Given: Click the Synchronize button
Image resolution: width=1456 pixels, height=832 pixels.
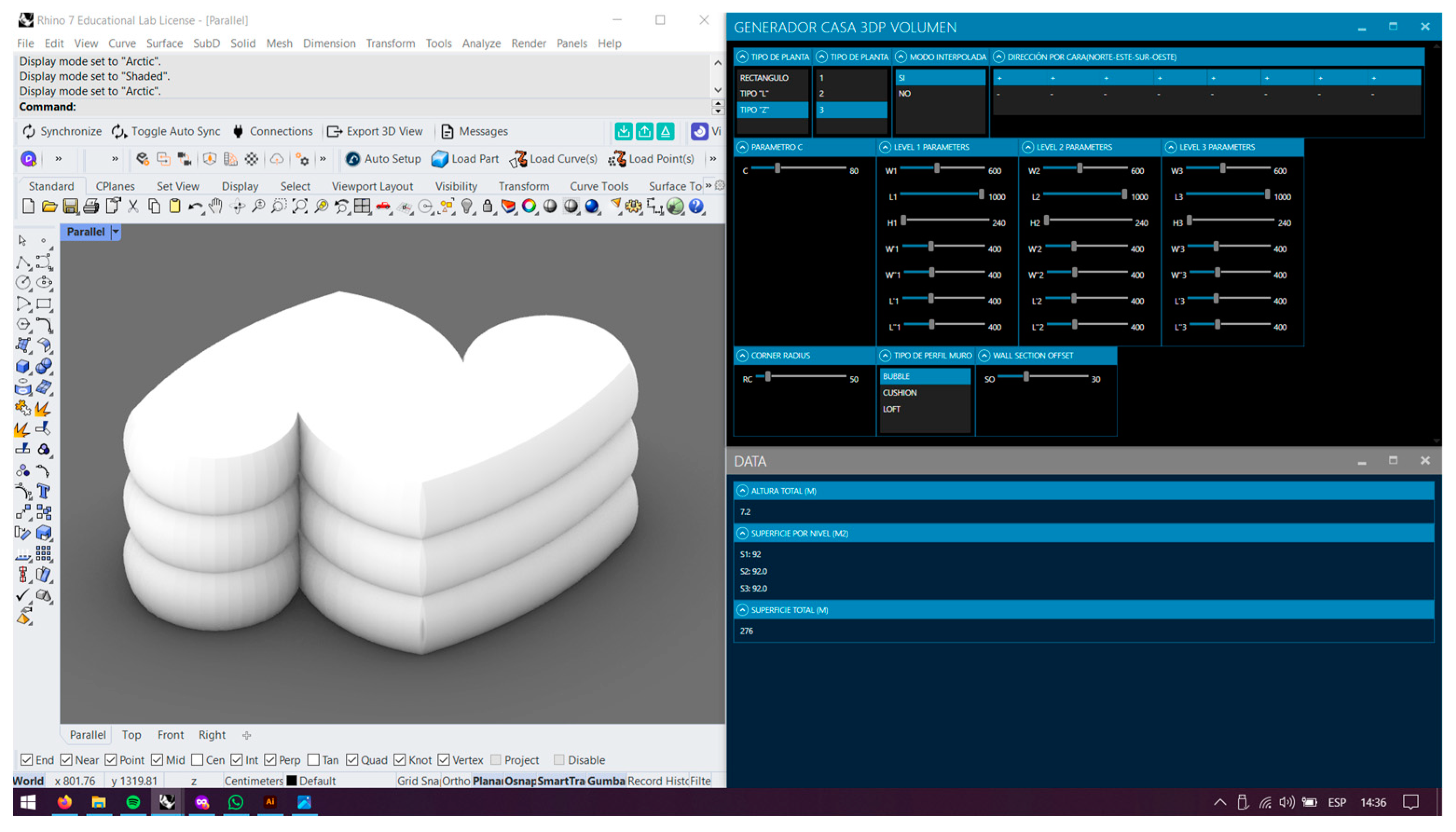Looking at the screenshot, I should pos(62,131).
